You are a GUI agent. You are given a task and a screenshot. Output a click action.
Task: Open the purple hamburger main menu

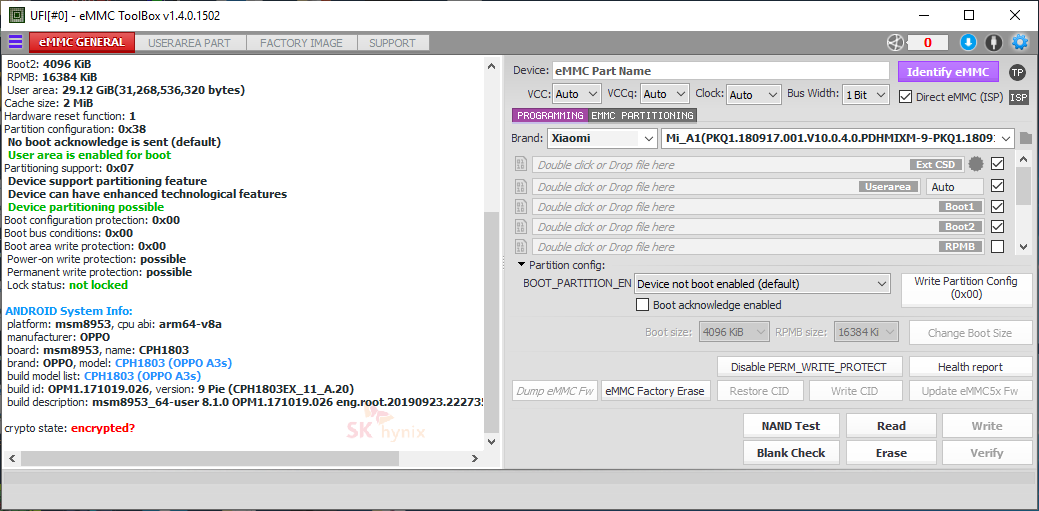pos(15,42)
